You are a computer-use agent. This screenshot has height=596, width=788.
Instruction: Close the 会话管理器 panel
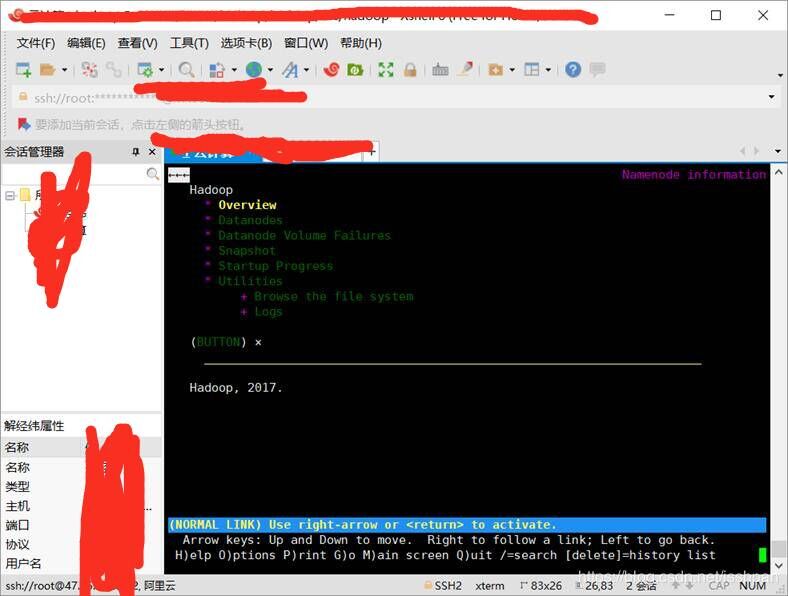[152, 152]
